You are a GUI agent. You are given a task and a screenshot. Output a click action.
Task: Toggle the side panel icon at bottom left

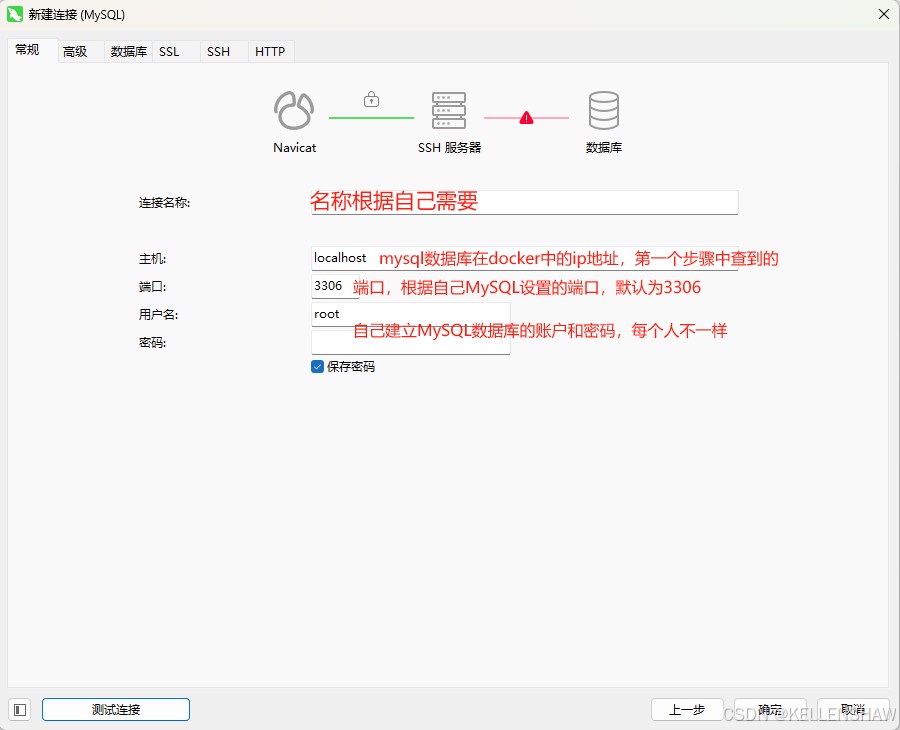click(x=20, y=709)
